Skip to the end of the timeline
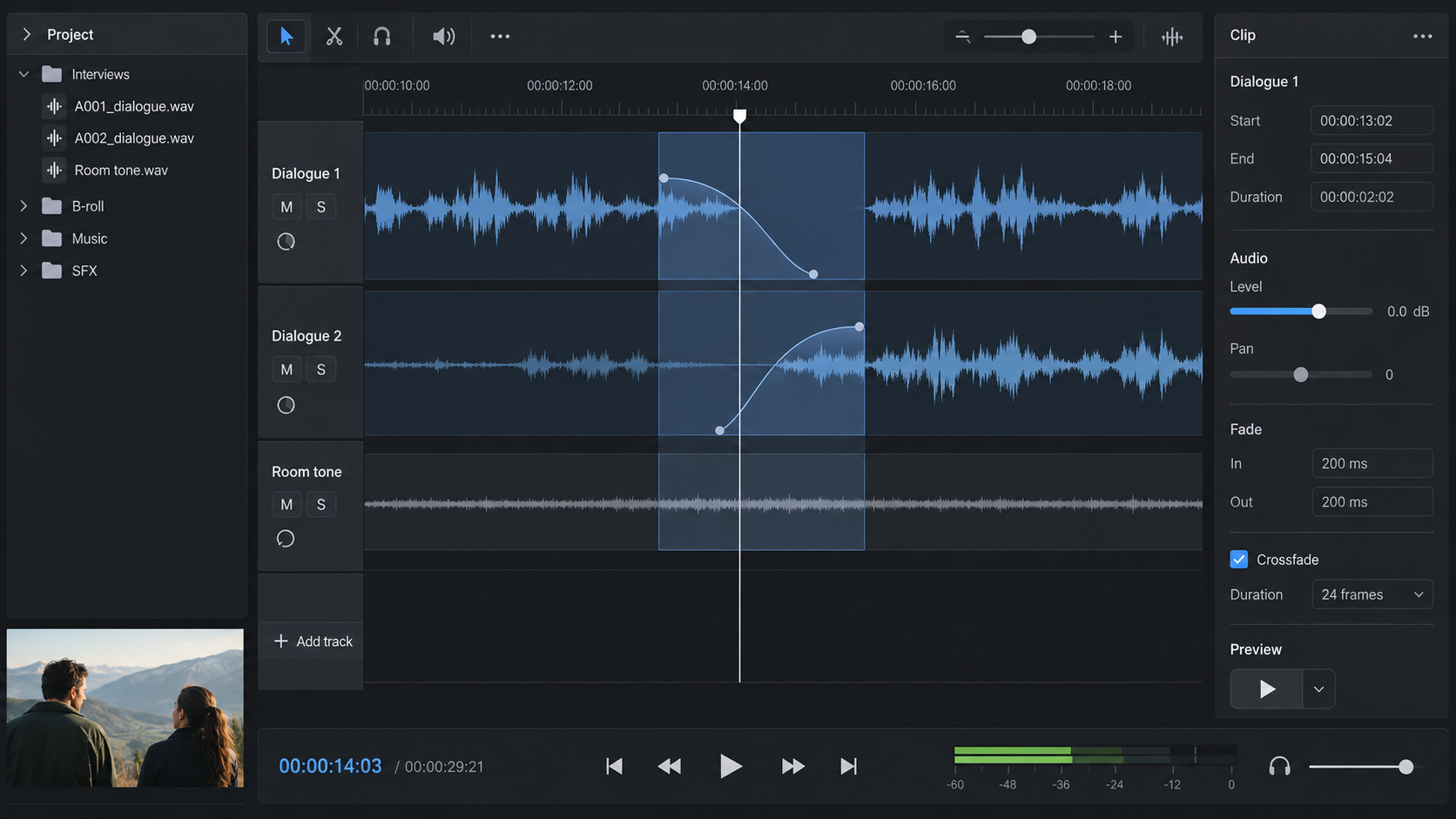Image resolution: width=1456 pixels, height=819 pixels. click(848, 766)
